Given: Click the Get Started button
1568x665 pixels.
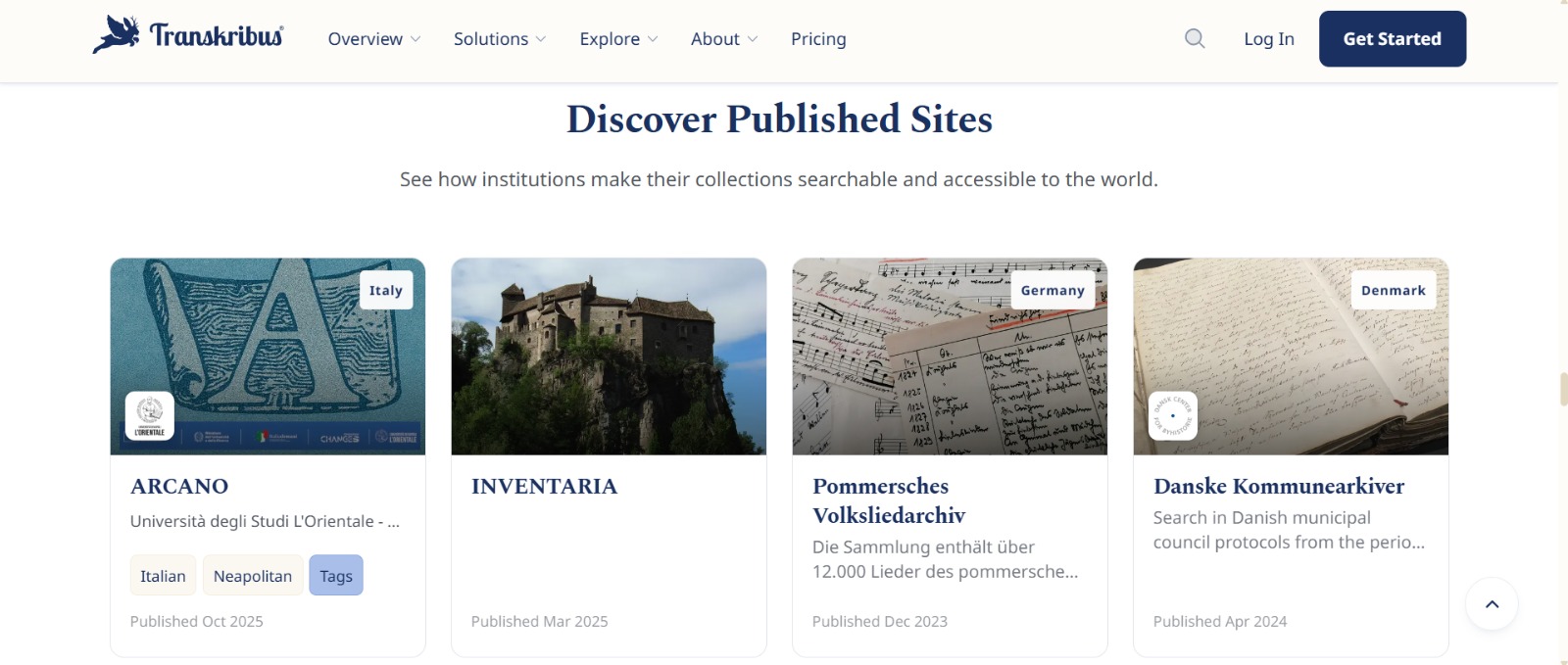Looking at the screenshot, I should 1393,39.
